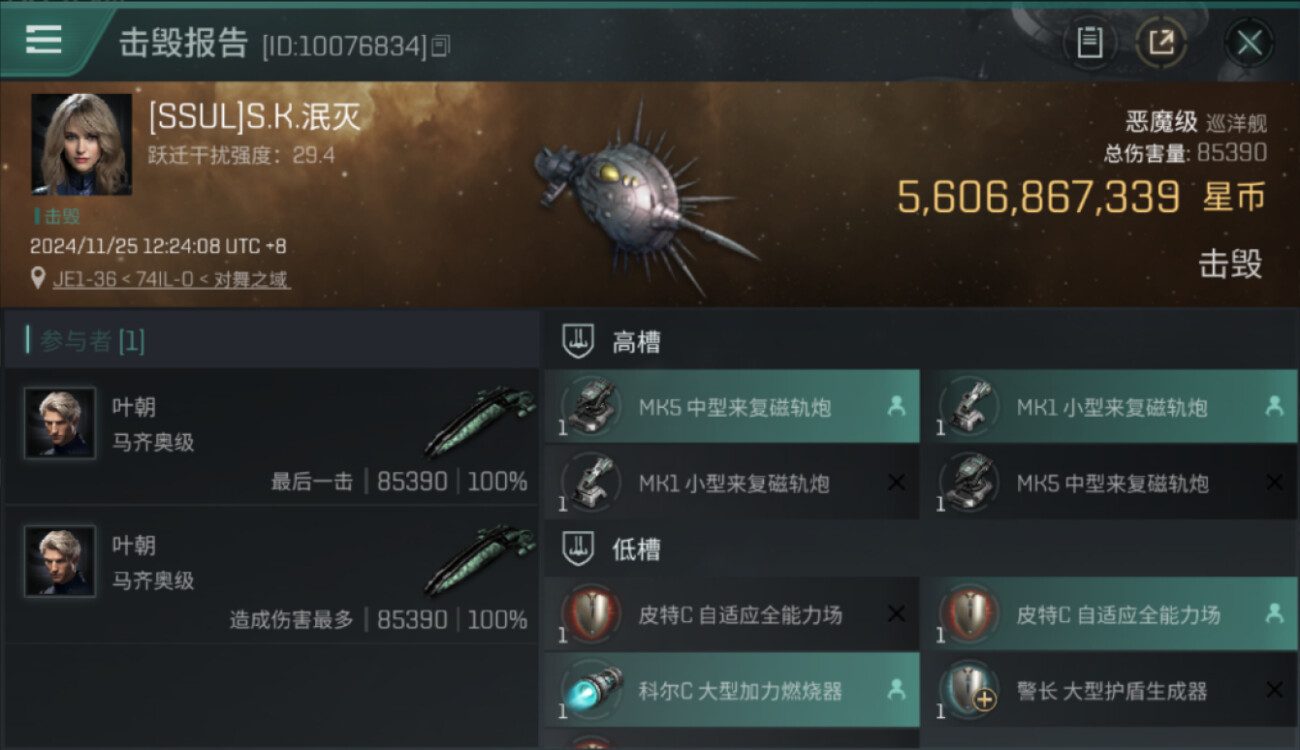Open 叶朝 portrait in 造成伤害最多 row
The height and width of the screenshot is (750, 1300).
[x=60, y=561]
